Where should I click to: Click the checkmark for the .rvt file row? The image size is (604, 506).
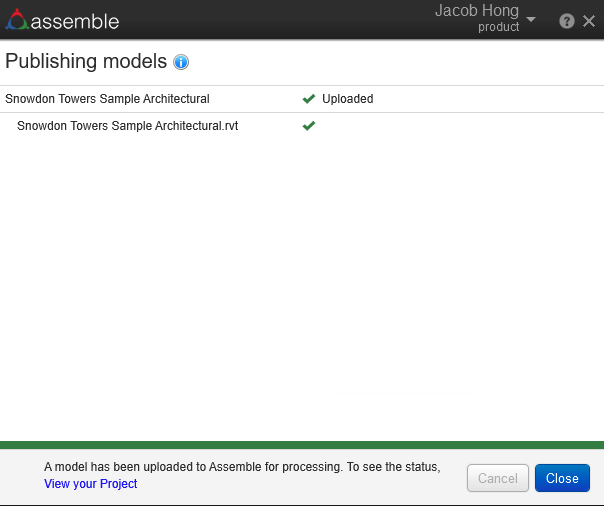(x=309, y=126)
